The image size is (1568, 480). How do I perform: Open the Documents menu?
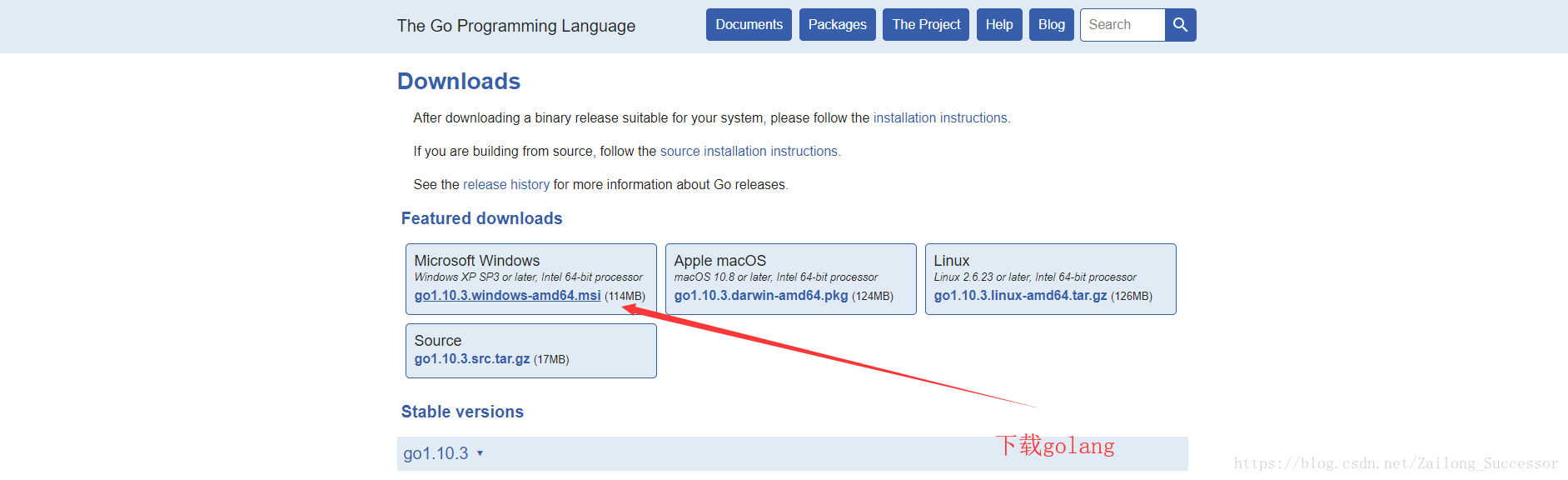coord(749,25)
